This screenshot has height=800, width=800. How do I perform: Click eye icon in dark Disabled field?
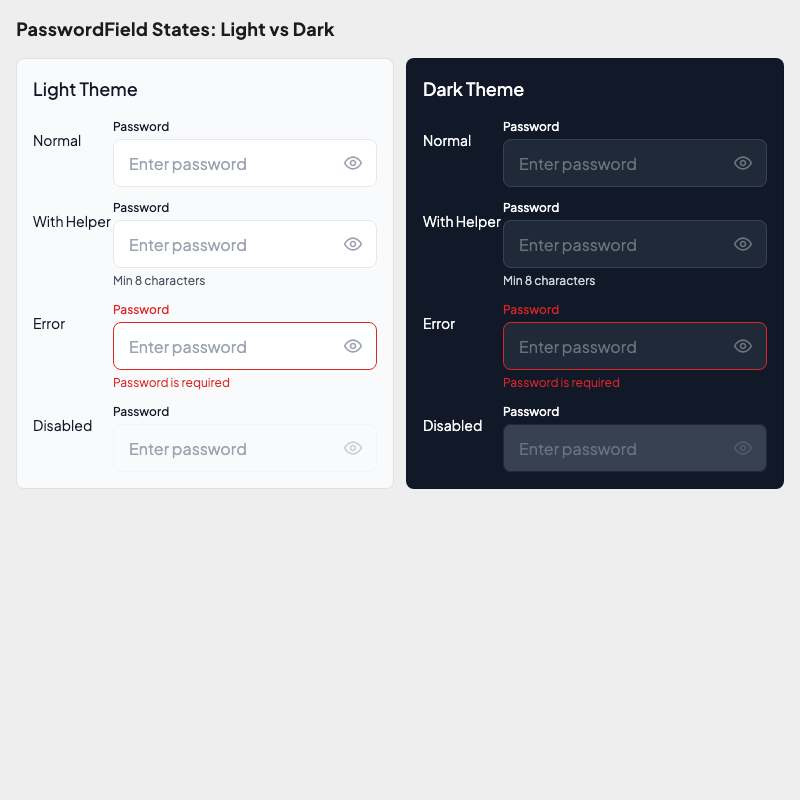[x=743, y=448]
